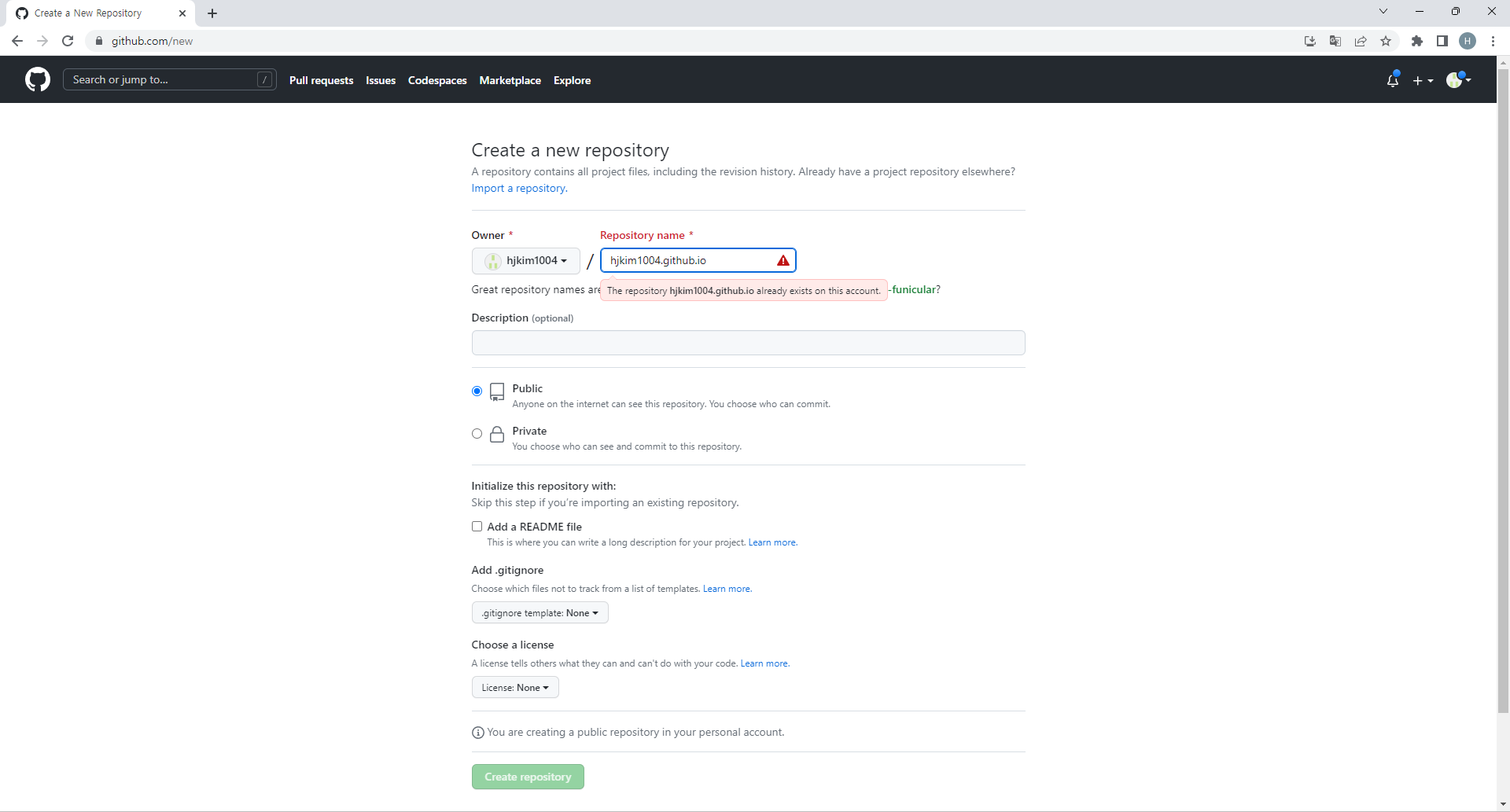Viewport: 1510px width, 812px height.
Task: Click the Create repository button
Action: click(x=528, y=777)
